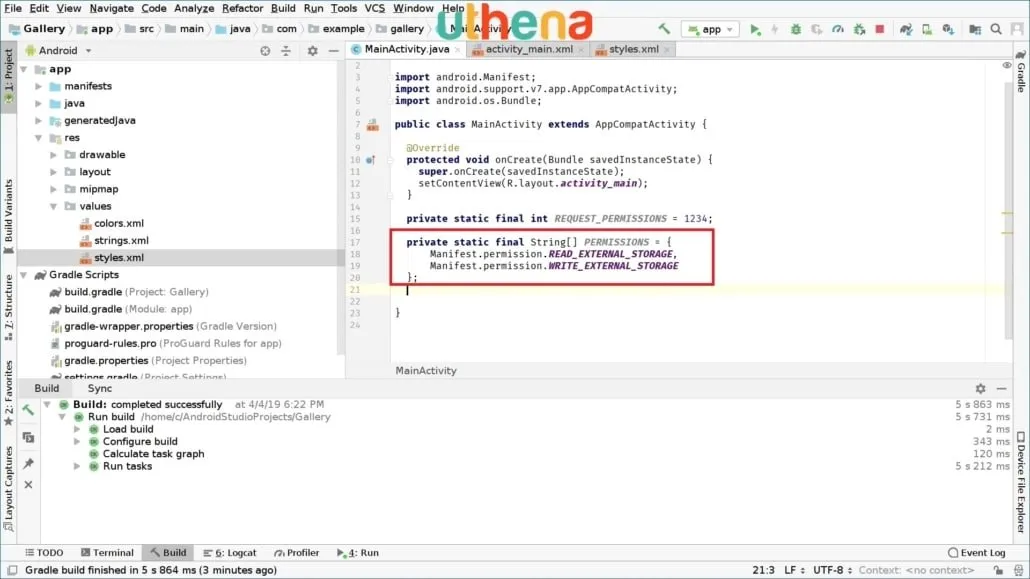The width and height of the screenshot is (1030, 579).
Task: Open the Analyze menu
Action: 194,9
